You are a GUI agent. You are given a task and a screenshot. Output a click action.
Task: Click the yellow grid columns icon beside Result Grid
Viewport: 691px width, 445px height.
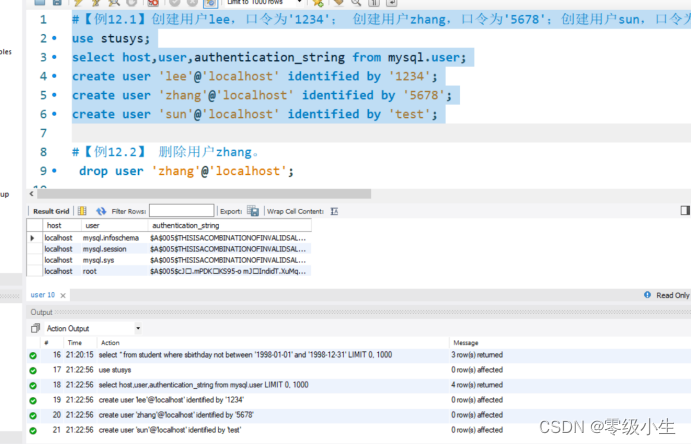82,211
